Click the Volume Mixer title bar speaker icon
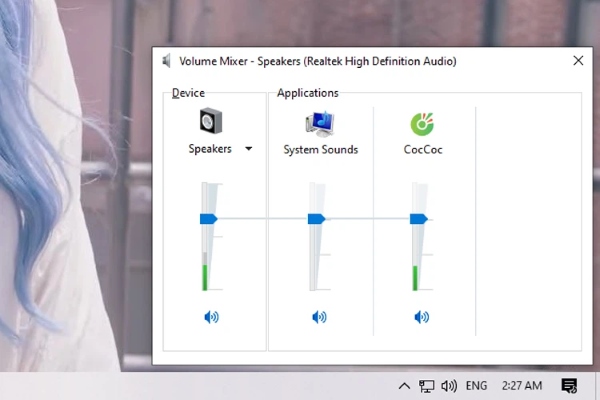The height and width of the screenshot is (400, 600). pos(166,60)
